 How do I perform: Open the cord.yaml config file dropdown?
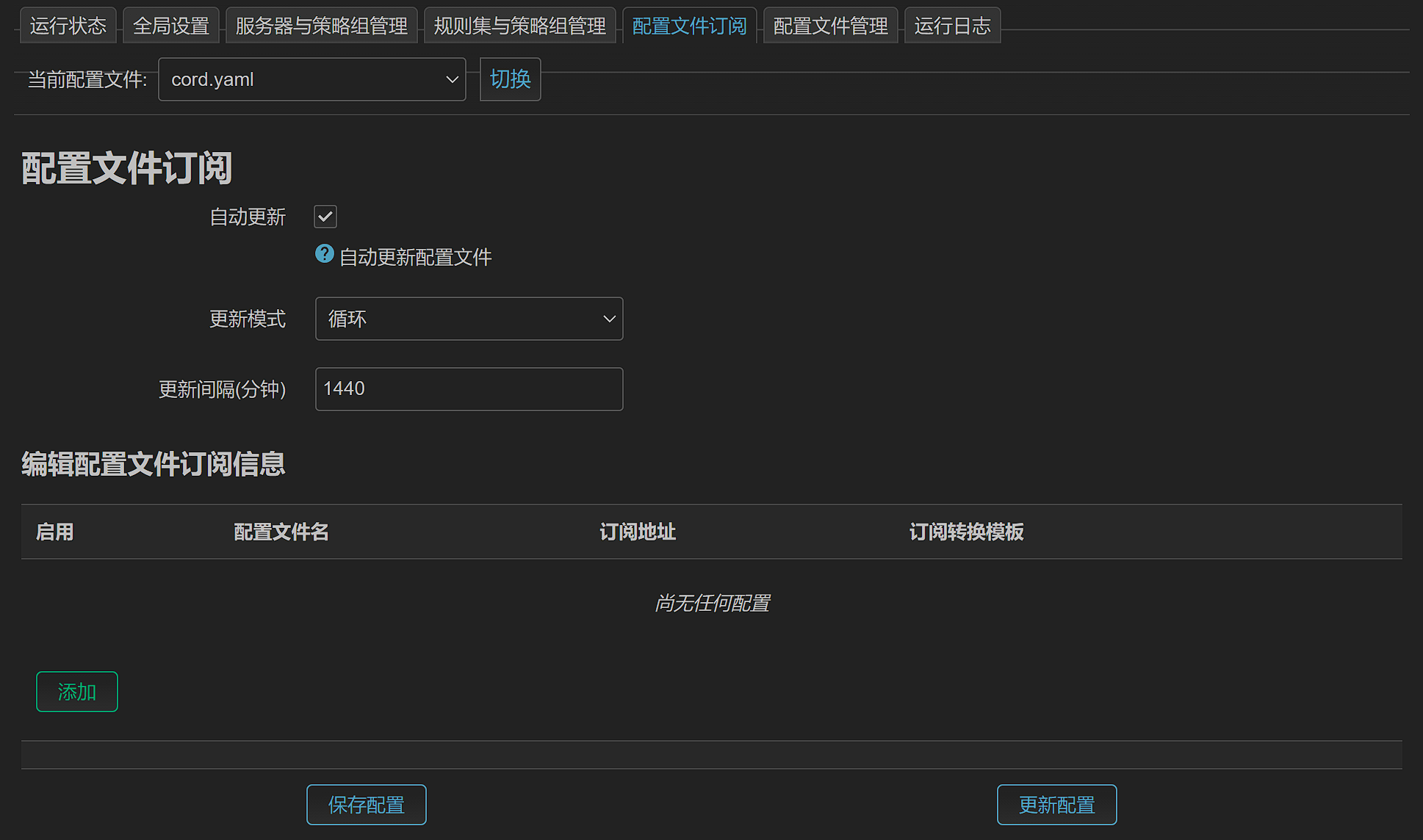pos(311,79)
